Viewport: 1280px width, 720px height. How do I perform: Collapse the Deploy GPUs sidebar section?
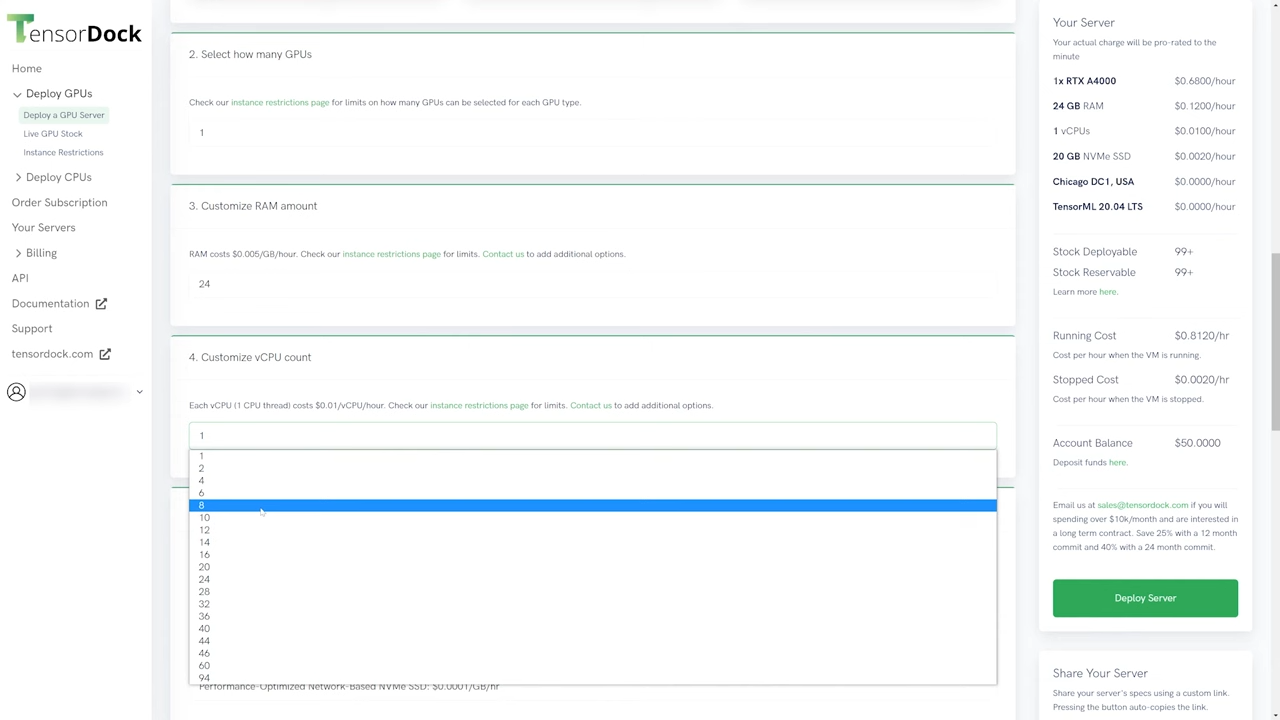click(x=17, y=94)
